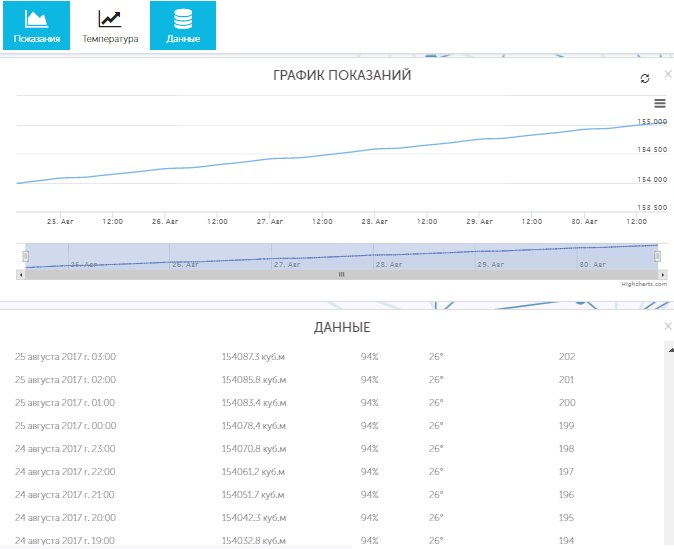The width and height of the screenshot is (674, 549).
Task: Click record number 199
Action: 567,426
